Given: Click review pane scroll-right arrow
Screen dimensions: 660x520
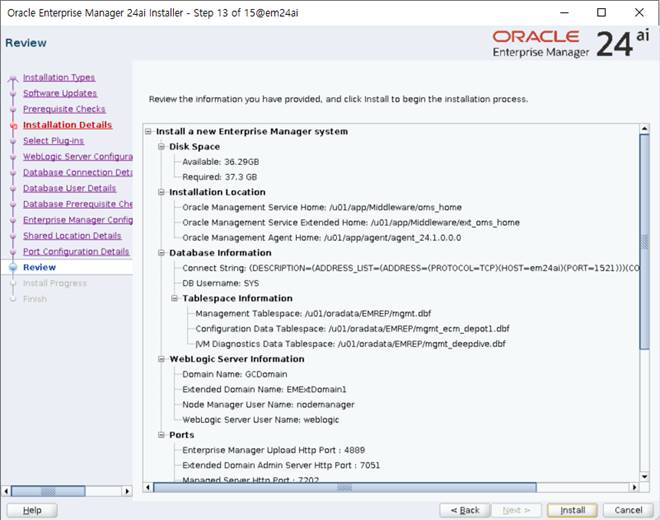Looking at the screenshot, I should [634, 488].
